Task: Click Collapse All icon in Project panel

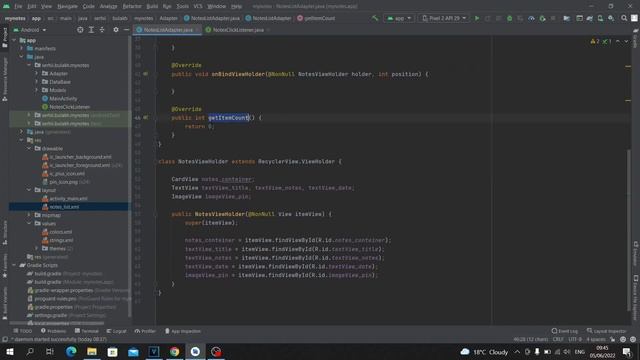Action: 102,30
